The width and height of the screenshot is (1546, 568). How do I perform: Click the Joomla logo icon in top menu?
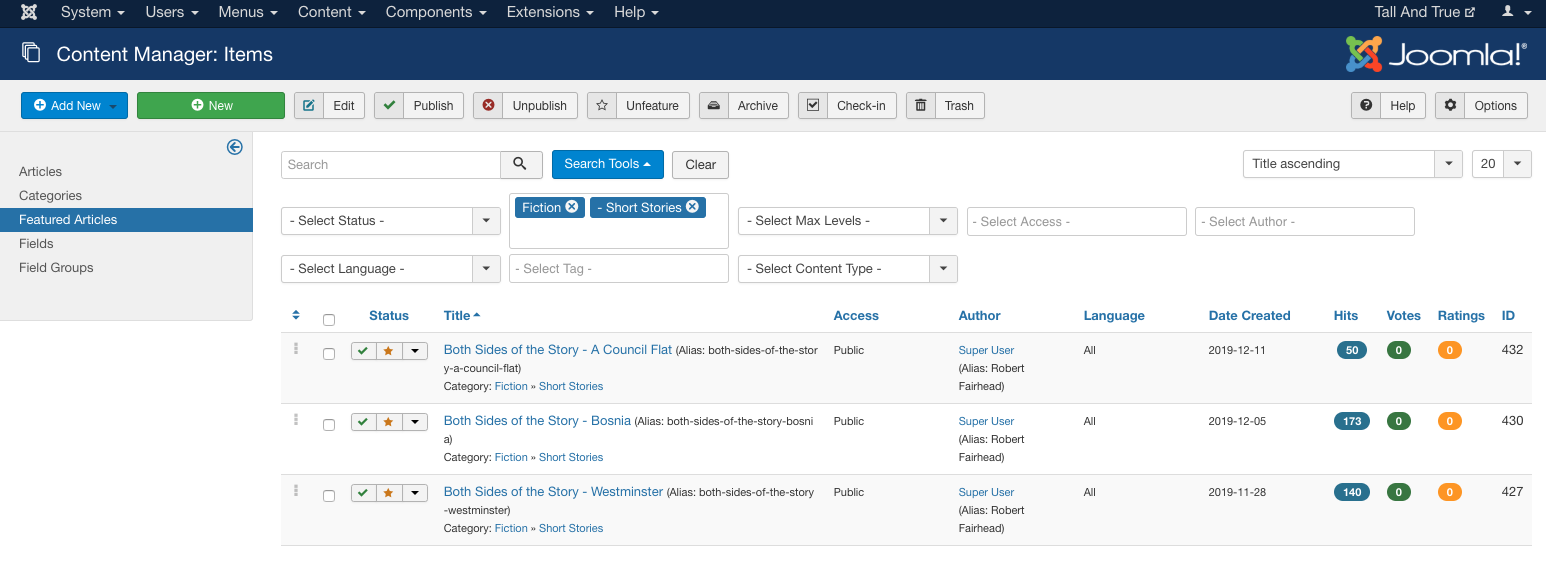tap(29, 12)
